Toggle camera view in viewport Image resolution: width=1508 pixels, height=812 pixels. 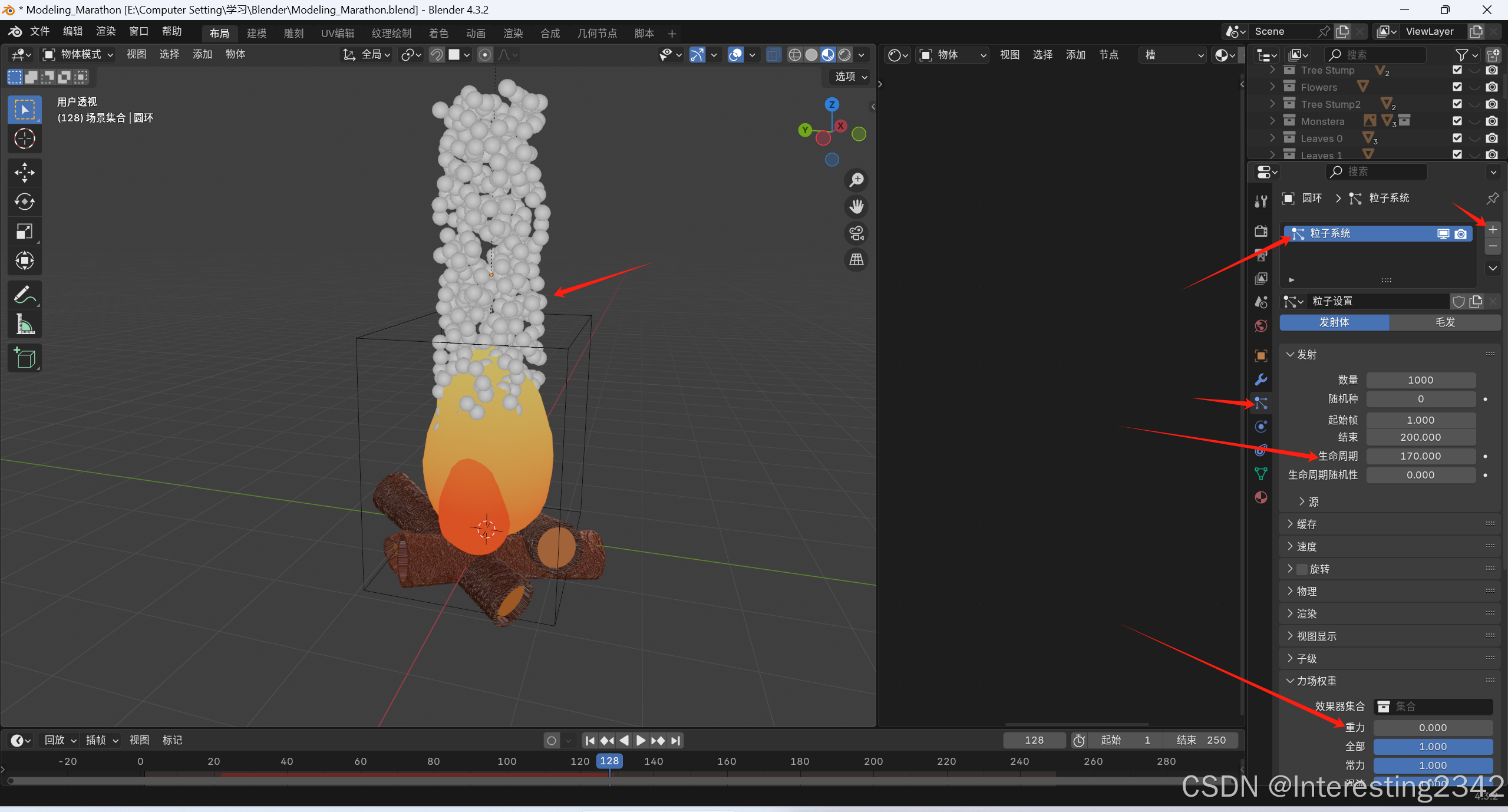(x=856, y=233)
